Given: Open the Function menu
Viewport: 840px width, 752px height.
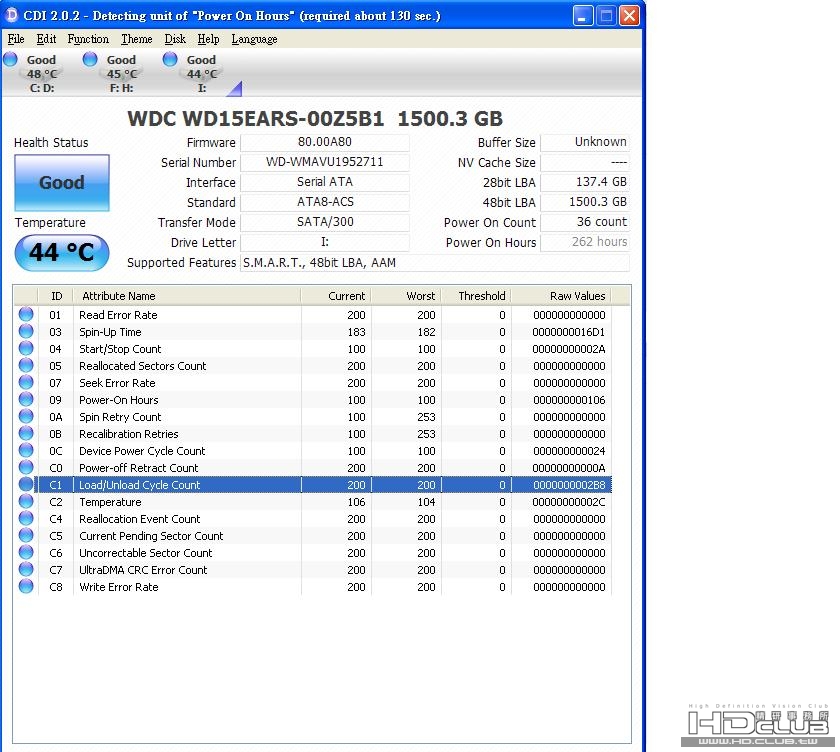Looking at the screenshot, I should pyautogui.click(x=88, y=39).
